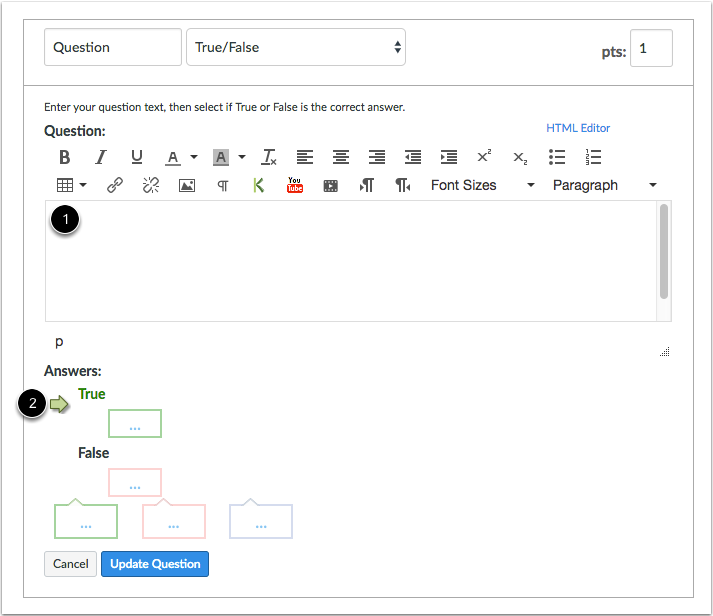Viewport: 713px width, 616px height.
Task: Toggle bold formatting in the editor toolbar
Action: pos(64,157)
